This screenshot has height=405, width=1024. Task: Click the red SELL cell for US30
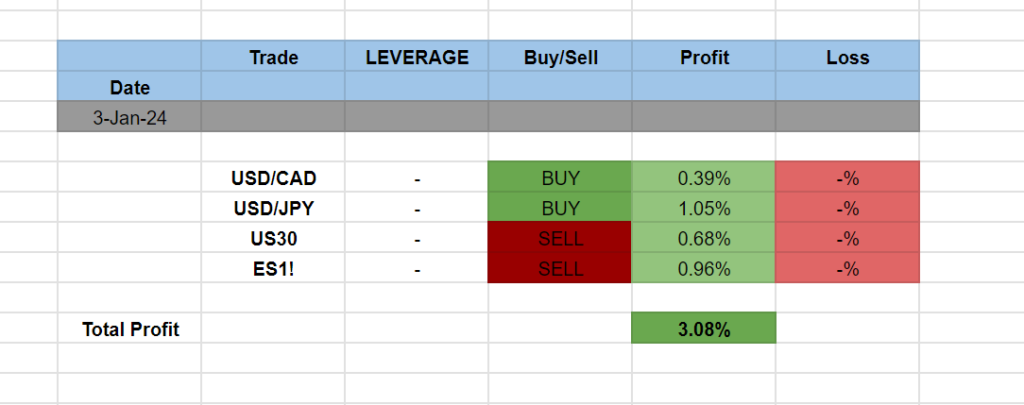[x=560, y=239]
